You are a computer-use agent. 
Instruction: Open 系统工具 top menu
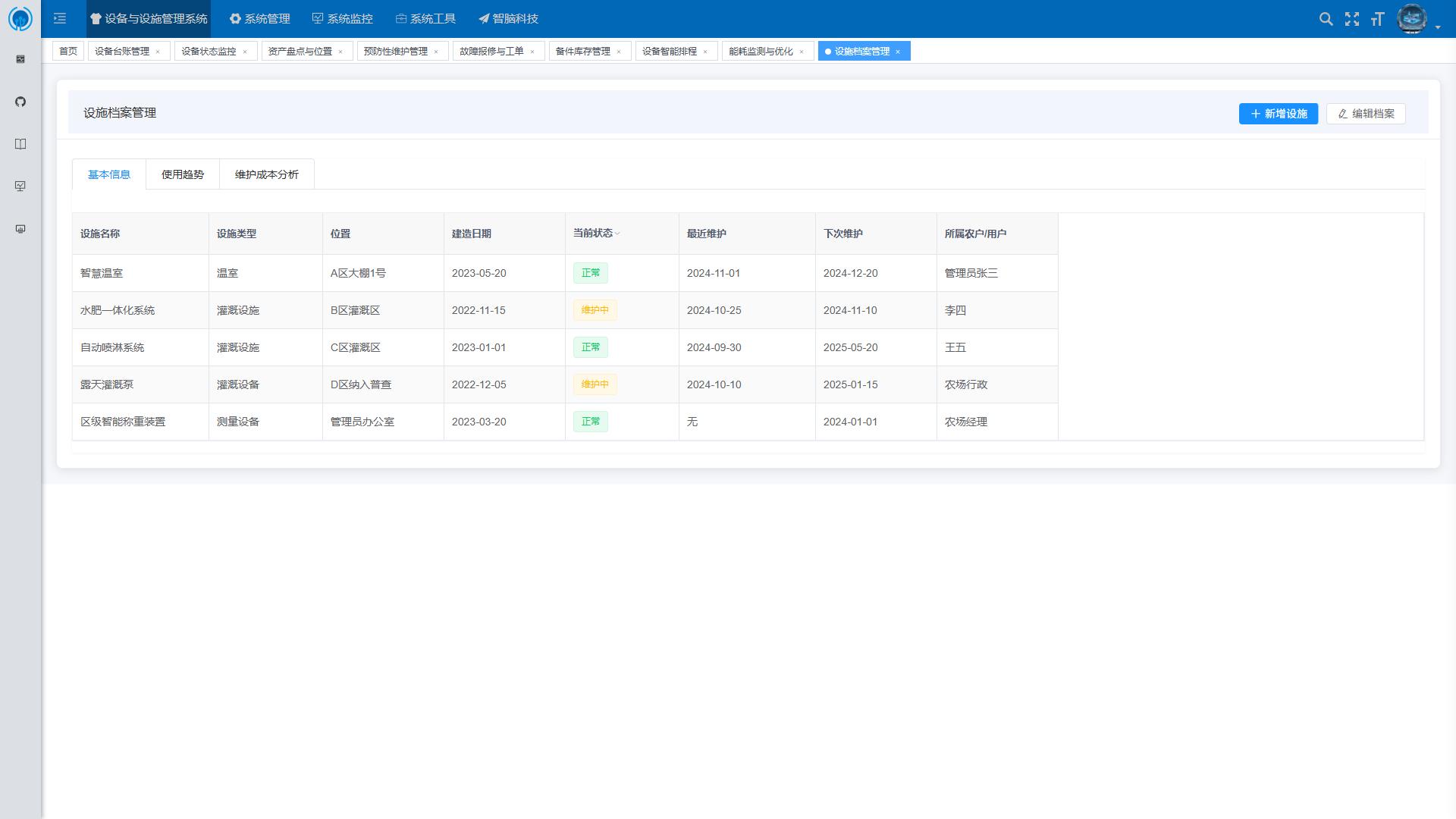[x=425, y=18]
